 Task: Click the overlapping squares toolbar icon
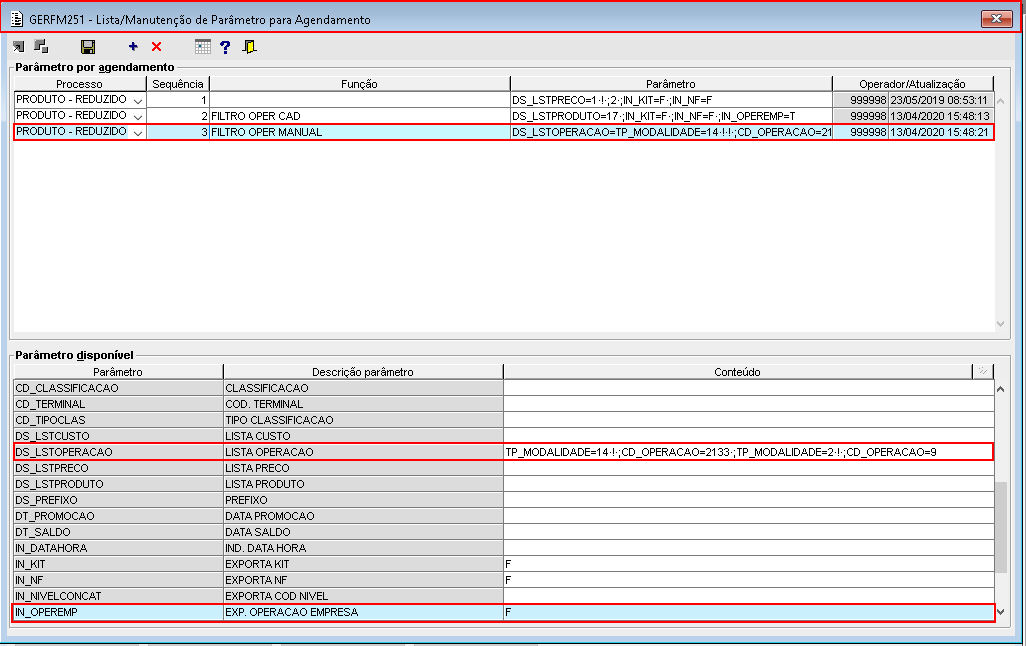click(x=41, y=46)
